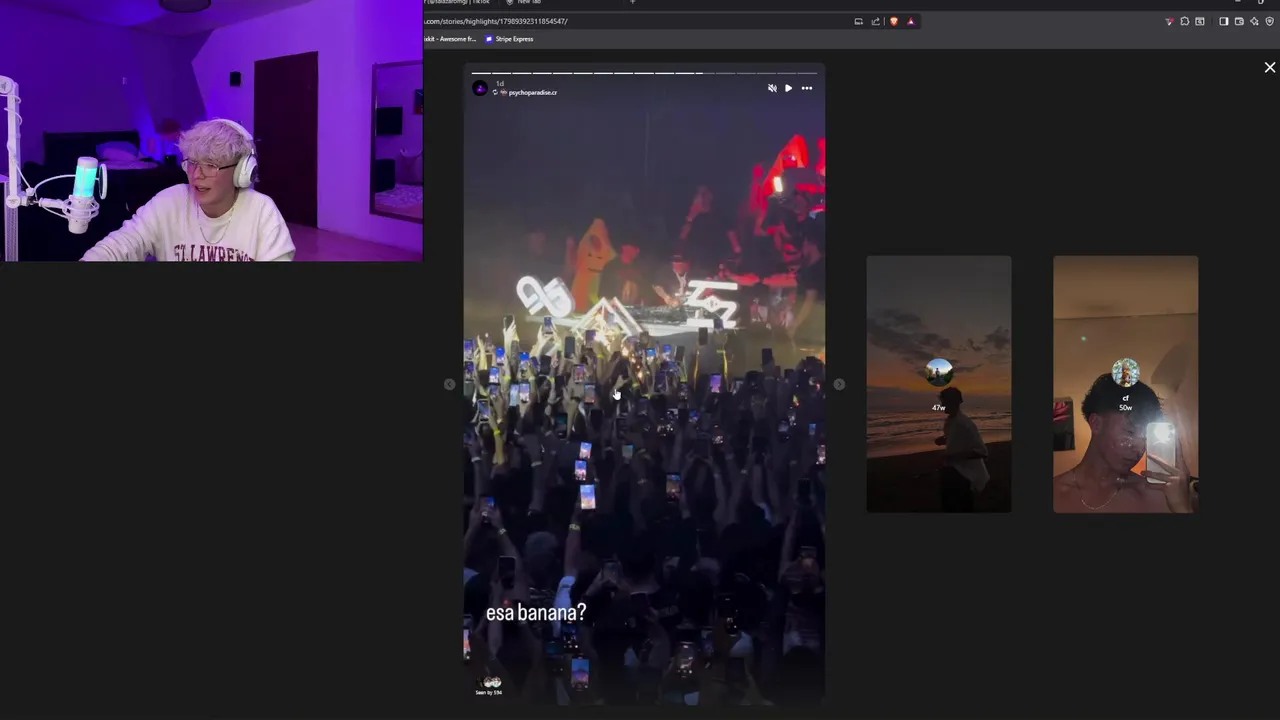Switch to the TikTok browser tab
This screenshot has height=720, width=1280.
pos(458,2)
